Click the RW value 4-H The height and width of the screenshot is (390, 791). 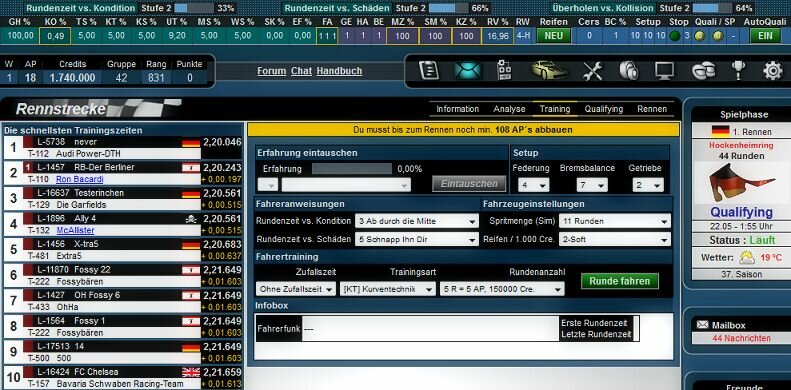523,36
